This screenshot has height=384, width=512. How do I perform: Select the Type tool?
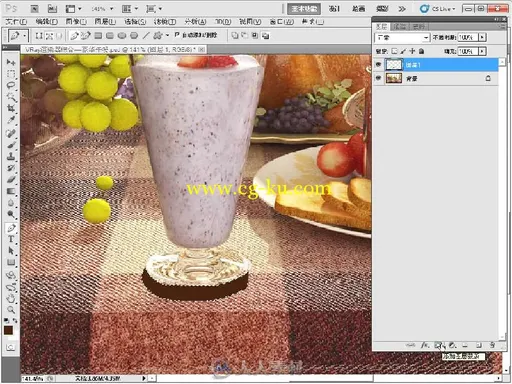point(11,239)
